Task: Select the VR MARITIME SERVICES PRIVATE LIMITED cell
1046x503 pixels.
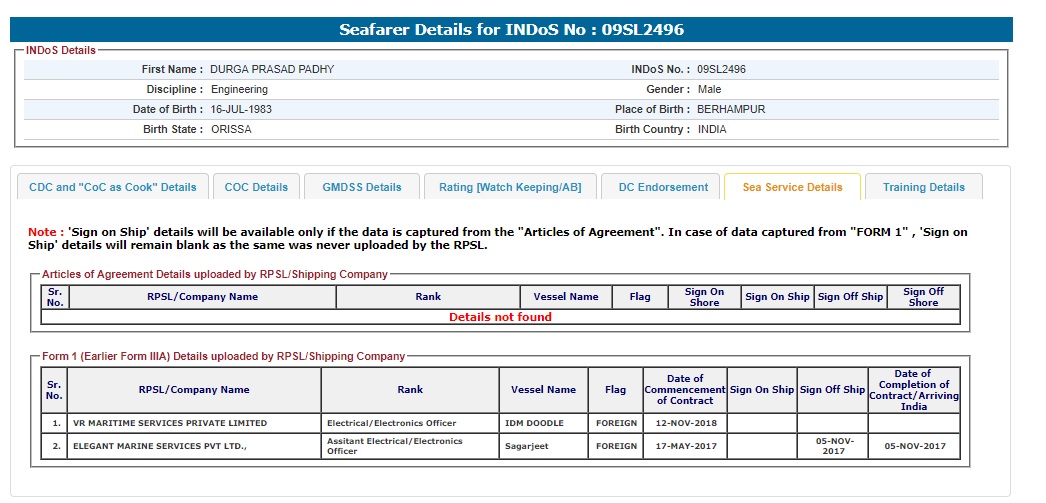Action: [x=170, y=423]
